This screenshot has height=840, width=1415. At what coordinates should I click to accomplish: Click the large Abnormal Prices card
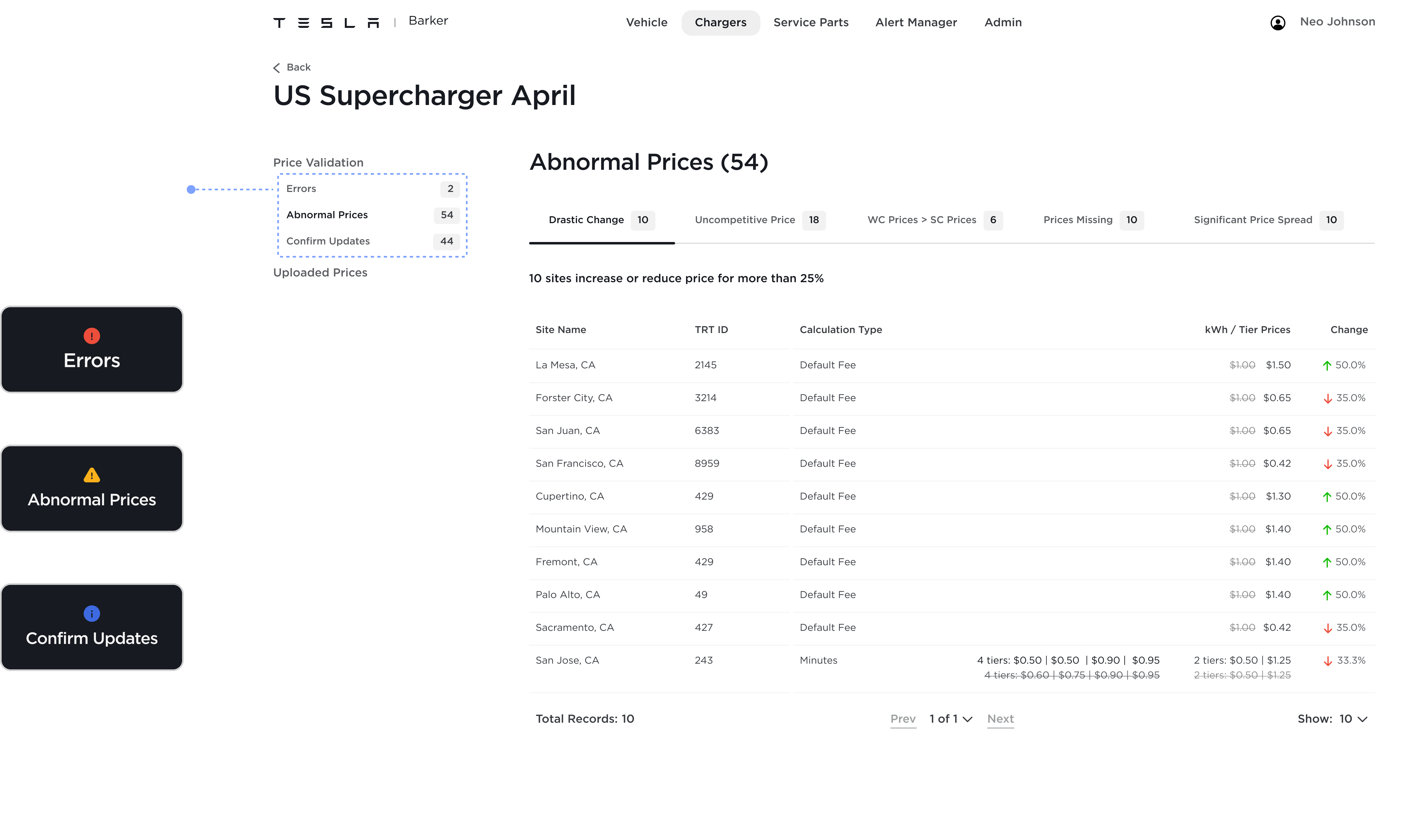pos(92,488)
